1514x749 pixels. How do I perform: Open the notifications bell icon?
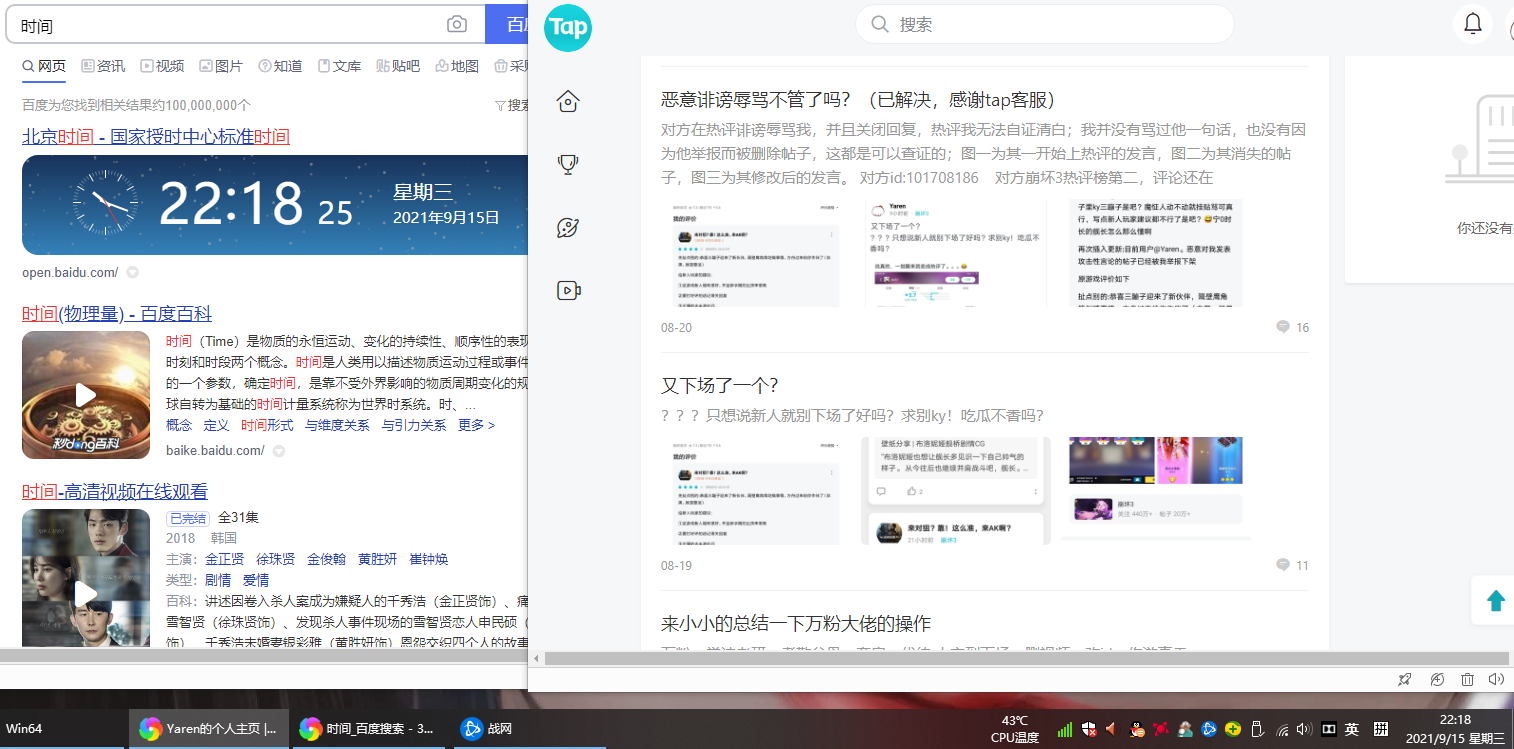1473,24
